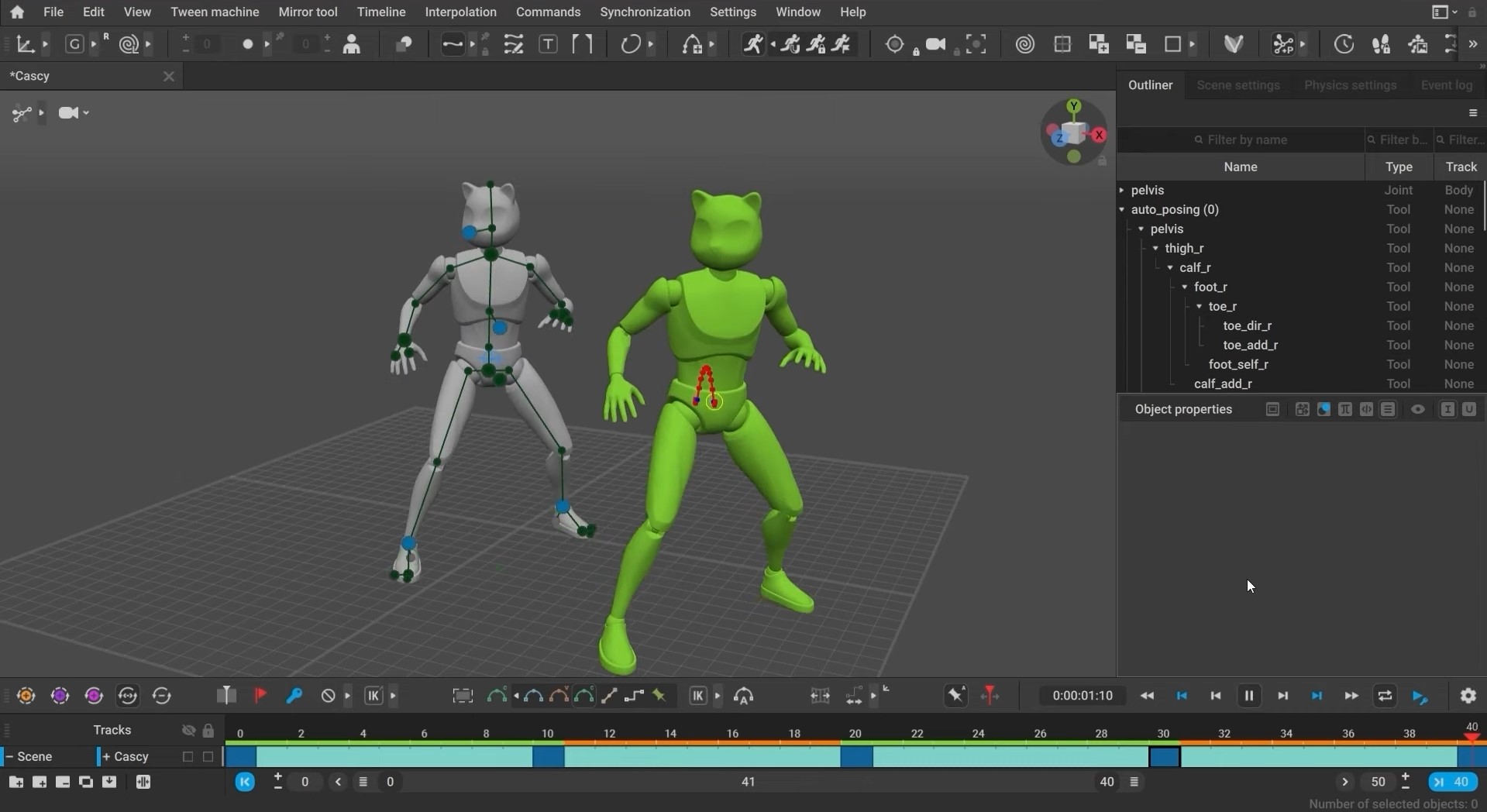1487x812 pixels.
Task: Click the overlapping shapes copy icon
Action: tap(403, 44)
